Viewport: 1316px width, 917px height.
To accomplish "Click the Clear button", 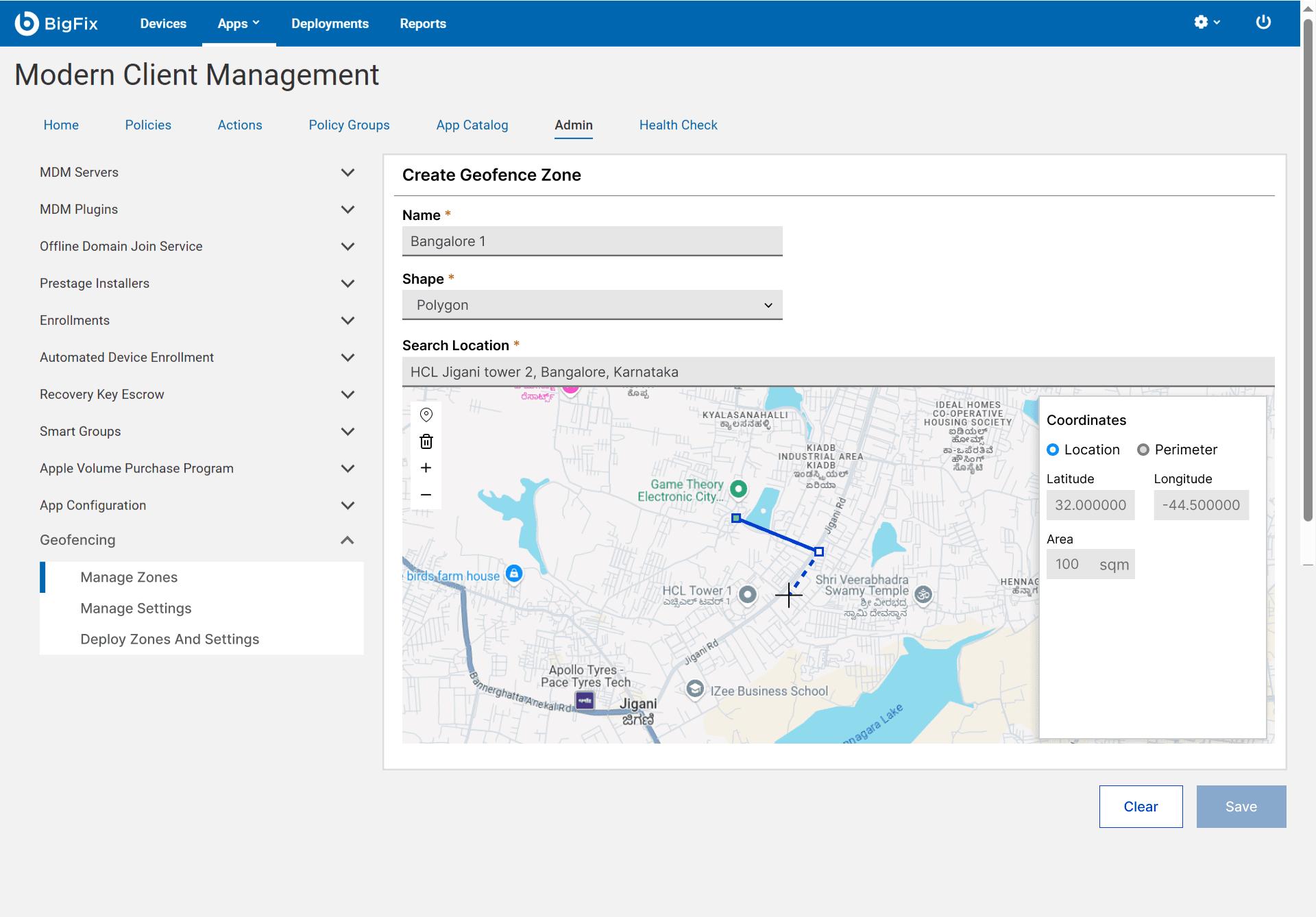I will click(x=1141, y=807).
